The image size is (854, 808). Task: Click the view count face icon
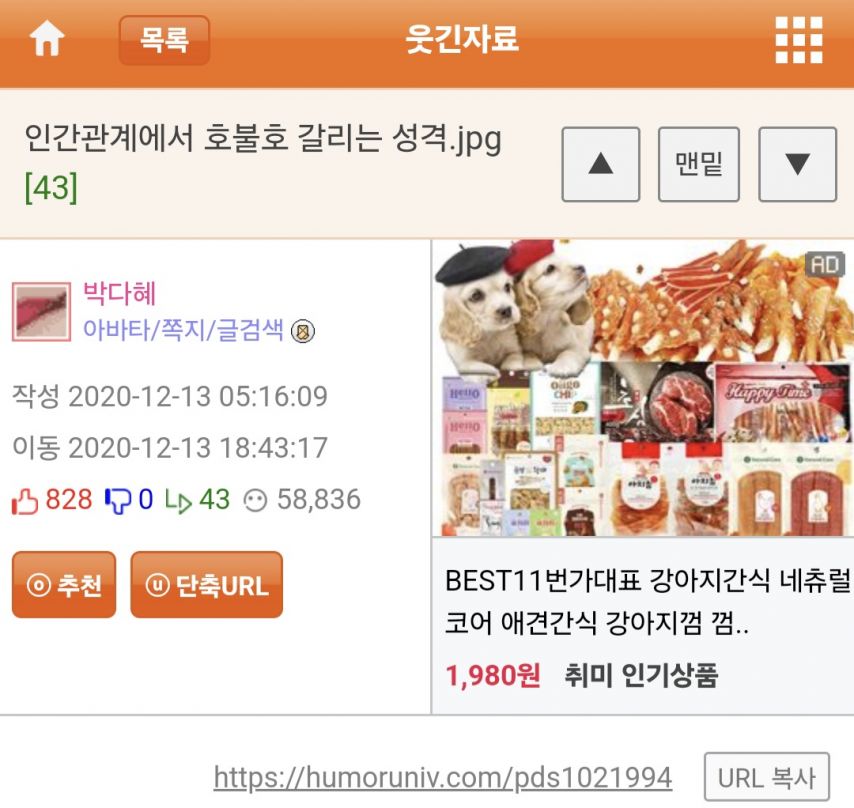click(255, 500)
